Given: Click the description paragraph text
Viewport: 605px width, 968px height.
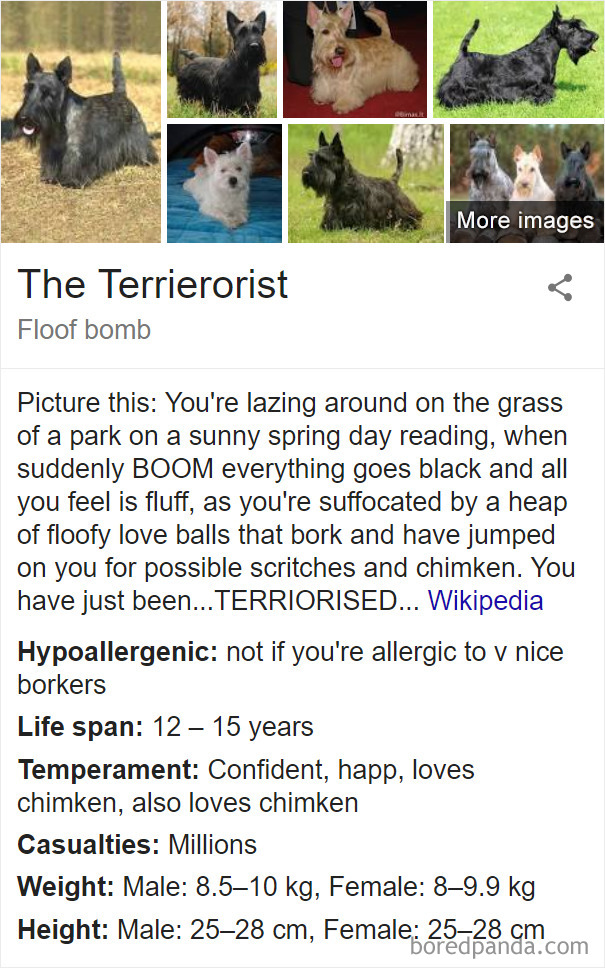Looking at the screenshot, I should tap(290, 500).
